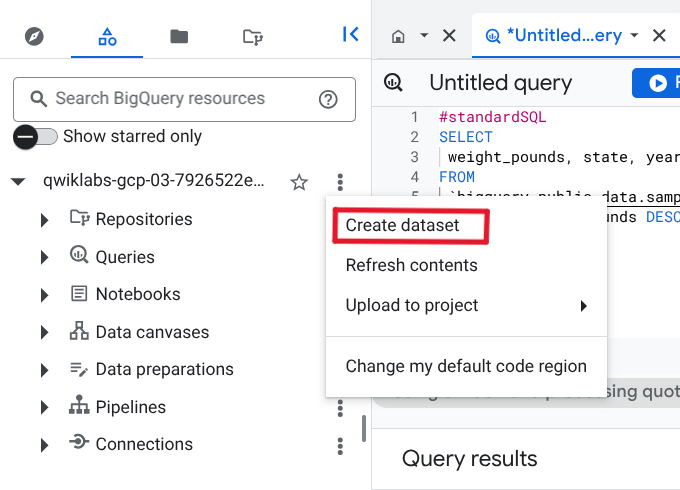Image resolution: width=680 pixels, height=490 pixels.
Task: Select the qwiklabs-gcp-03-7926522e project name
Action: pyautogui.click(x=154, y=180)
